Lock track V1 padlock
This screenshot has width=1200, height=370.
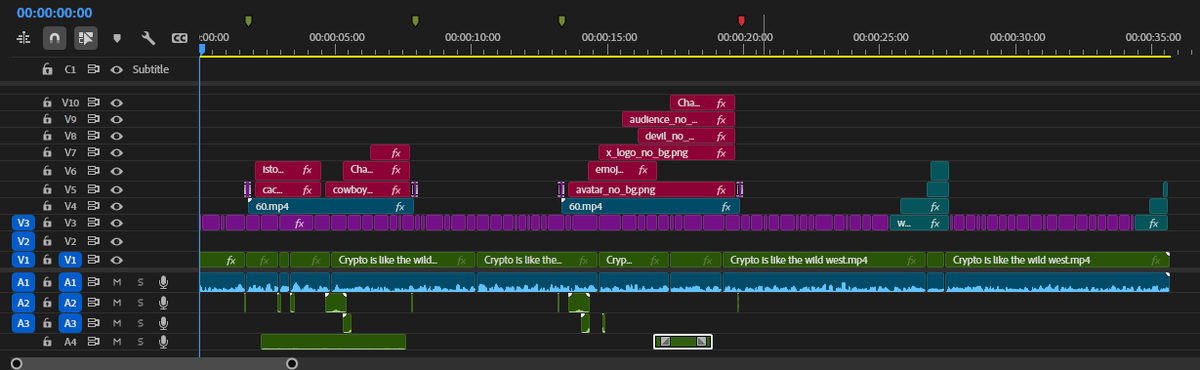[x=47, y=259]
